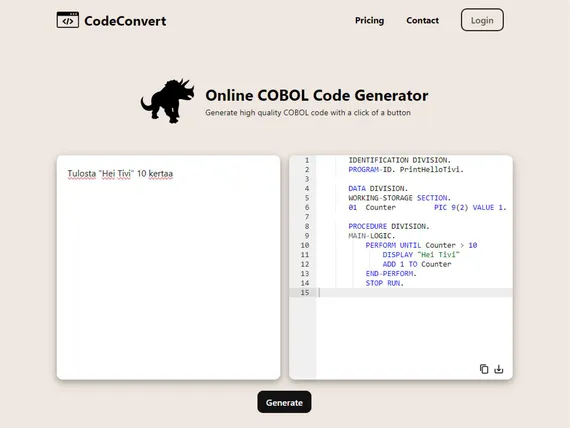Click the CodeConvert brand name text
Image resolution: width=570 pixels, height=428 pixels.
[125, 21]
